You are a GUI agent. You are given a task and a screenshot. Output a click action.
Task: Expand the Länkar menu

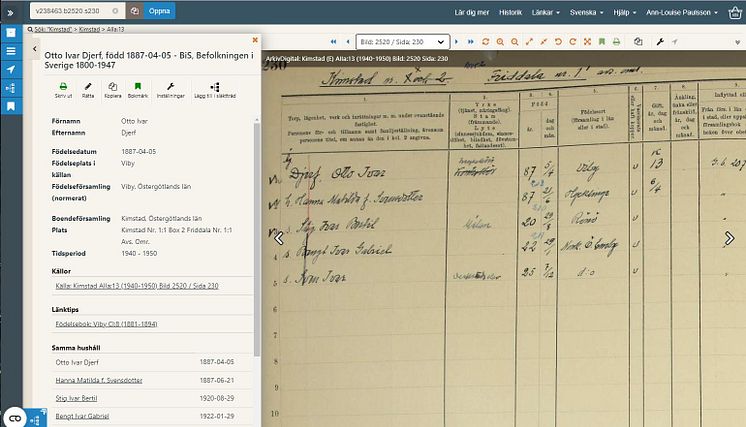click(x=545, y=12)
